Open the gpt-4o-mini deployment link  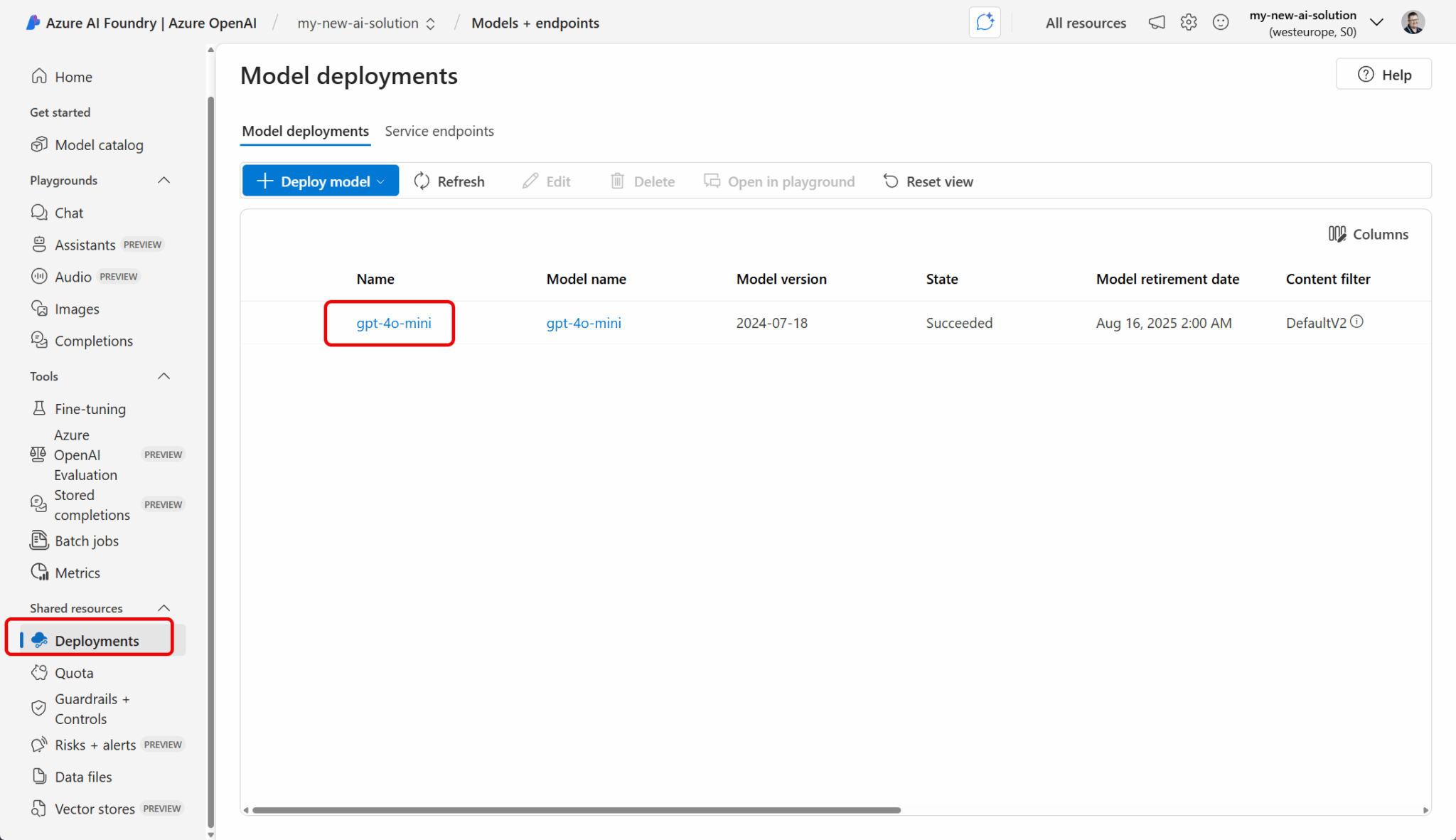[393, 322]
